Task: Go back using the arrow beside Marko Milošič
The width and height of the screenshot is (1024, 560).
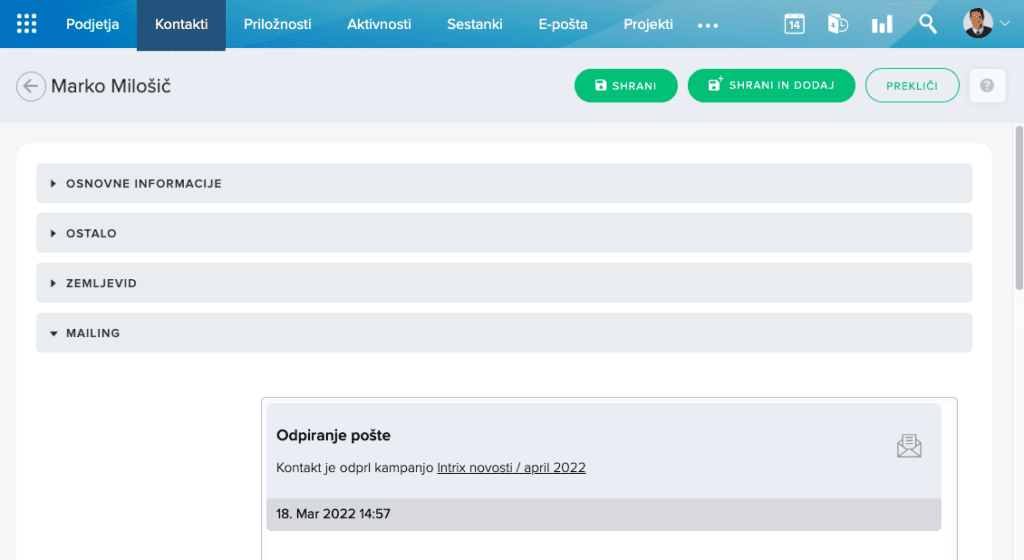Action: (30, 86)
